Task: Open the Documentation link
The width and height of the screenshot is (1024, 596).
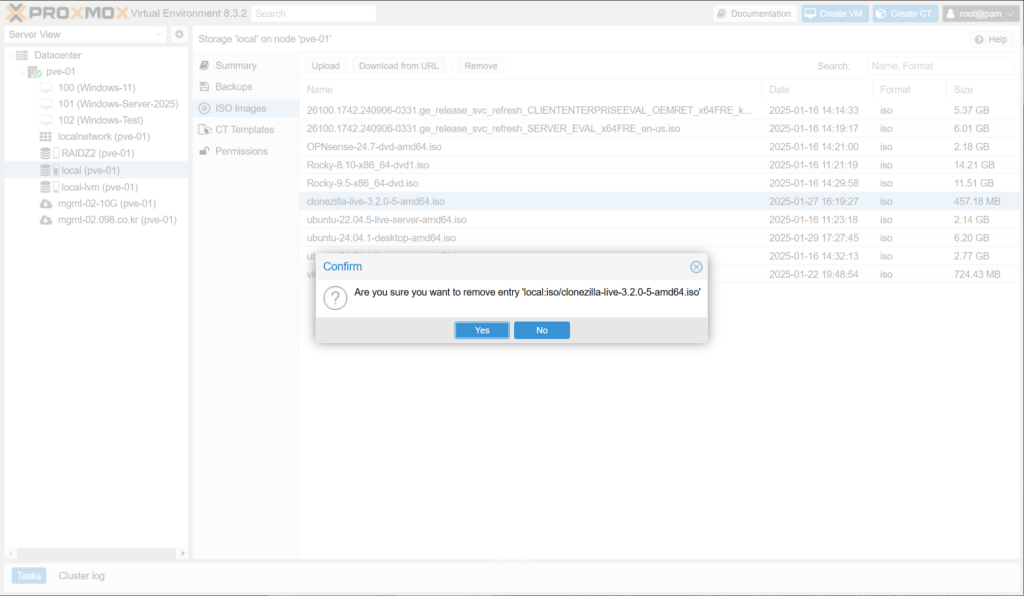Action: click(x=754, y=14)
